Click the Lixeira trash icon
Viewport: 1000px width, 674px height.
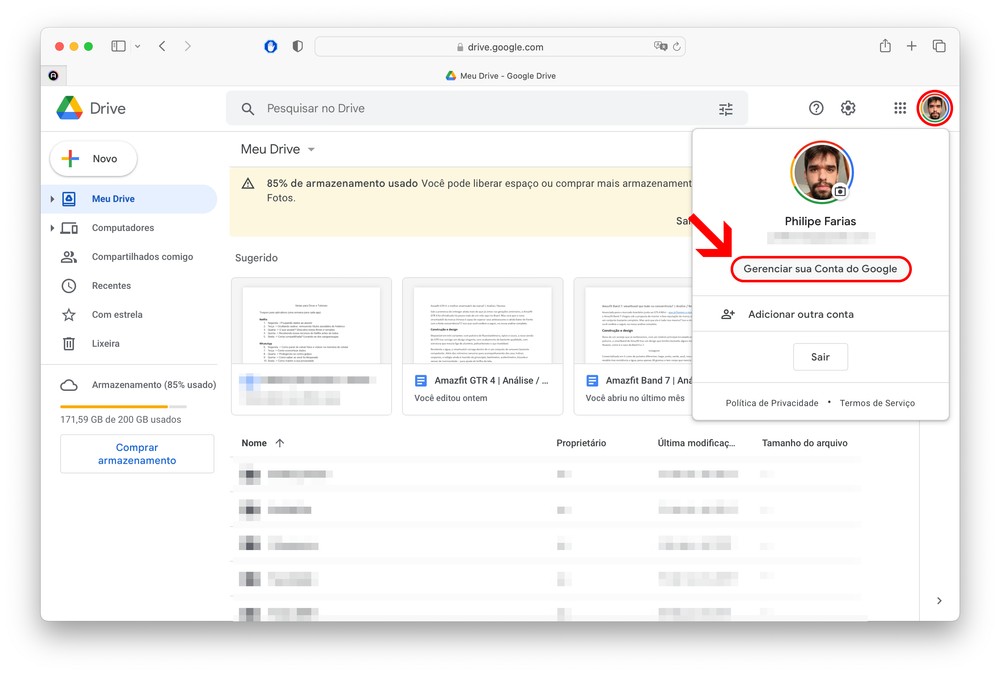(69, 344)
